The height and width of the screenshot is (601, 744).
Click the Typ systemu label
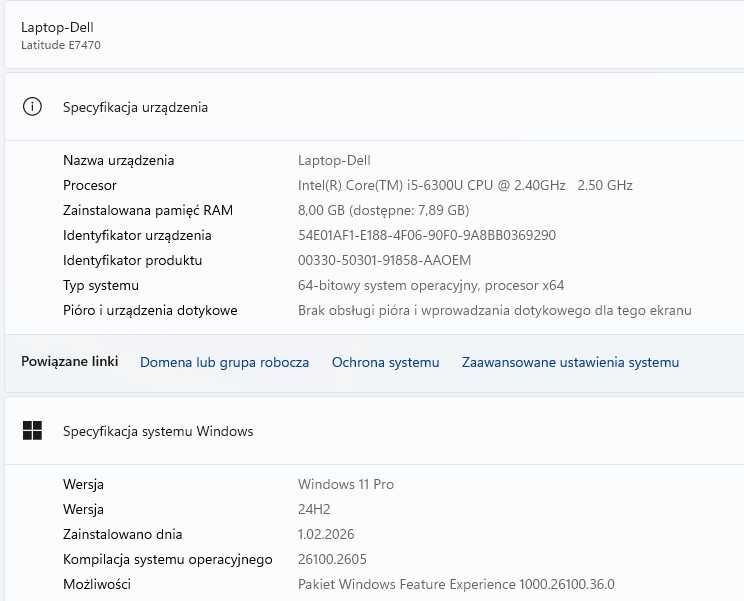coord(101,286)
